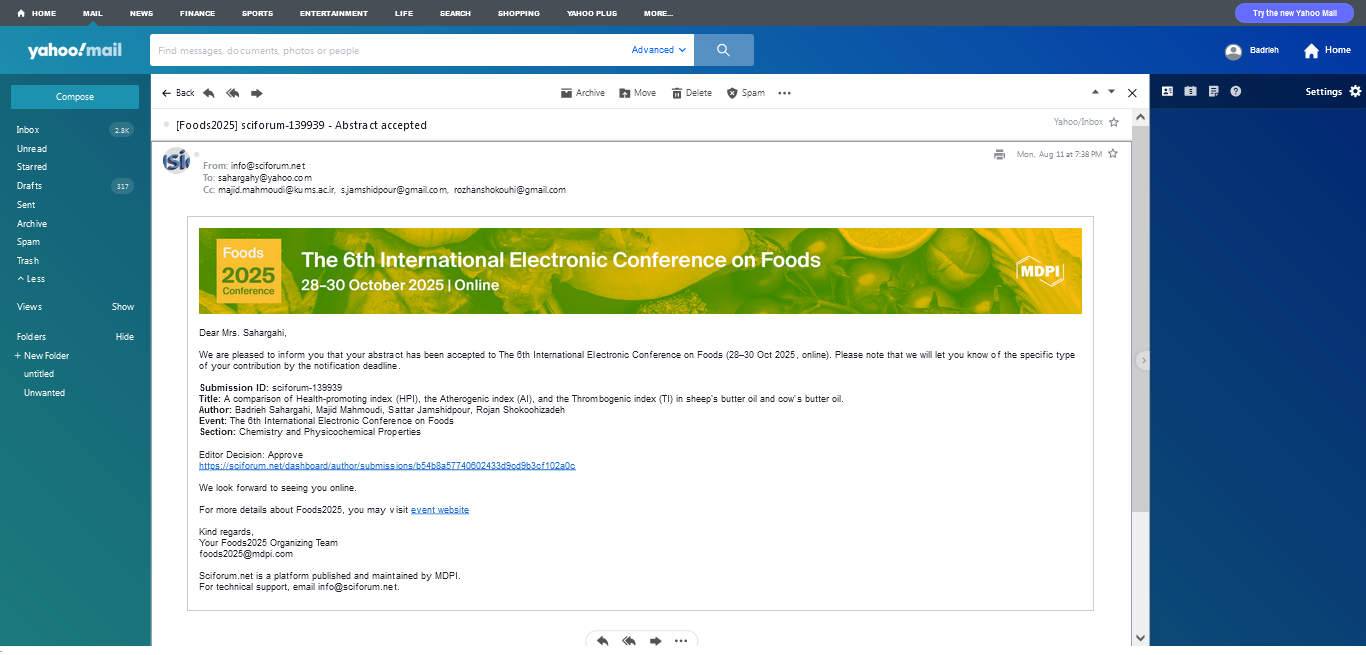Click the reply-all icon in the top toolbar
The image size is (1366, 655).
point(233,93)
